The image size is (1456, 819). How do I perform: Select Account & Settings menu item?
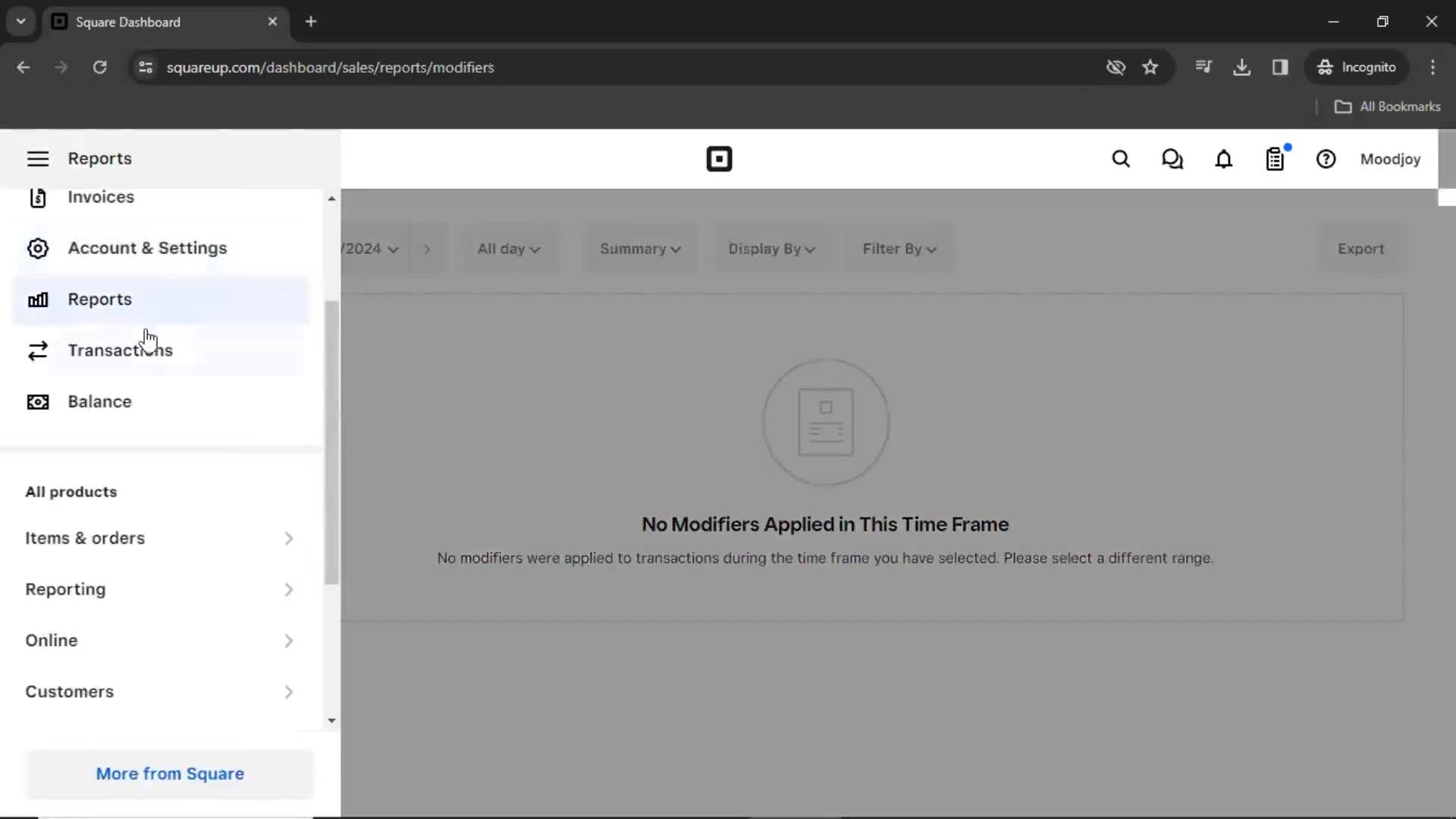(147, 248)
